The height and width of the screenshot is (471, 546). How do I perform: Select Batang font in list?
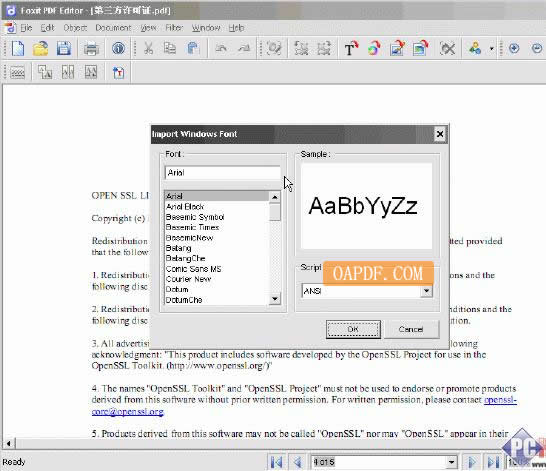click(x=217, y=248)
